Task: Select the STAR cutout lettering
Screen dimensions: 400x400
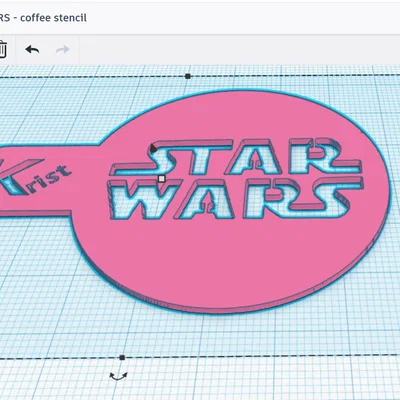Action: pos(237,157)
